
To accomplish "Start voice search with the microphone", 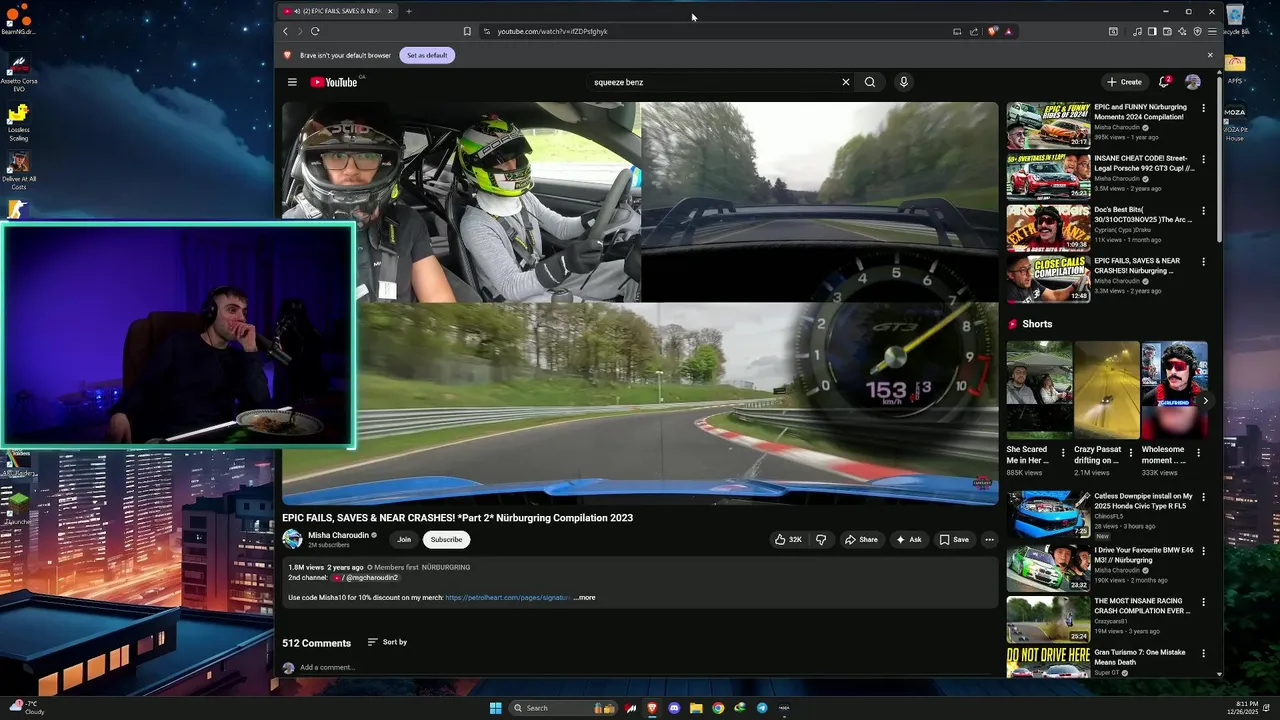I will click(903, 82).
